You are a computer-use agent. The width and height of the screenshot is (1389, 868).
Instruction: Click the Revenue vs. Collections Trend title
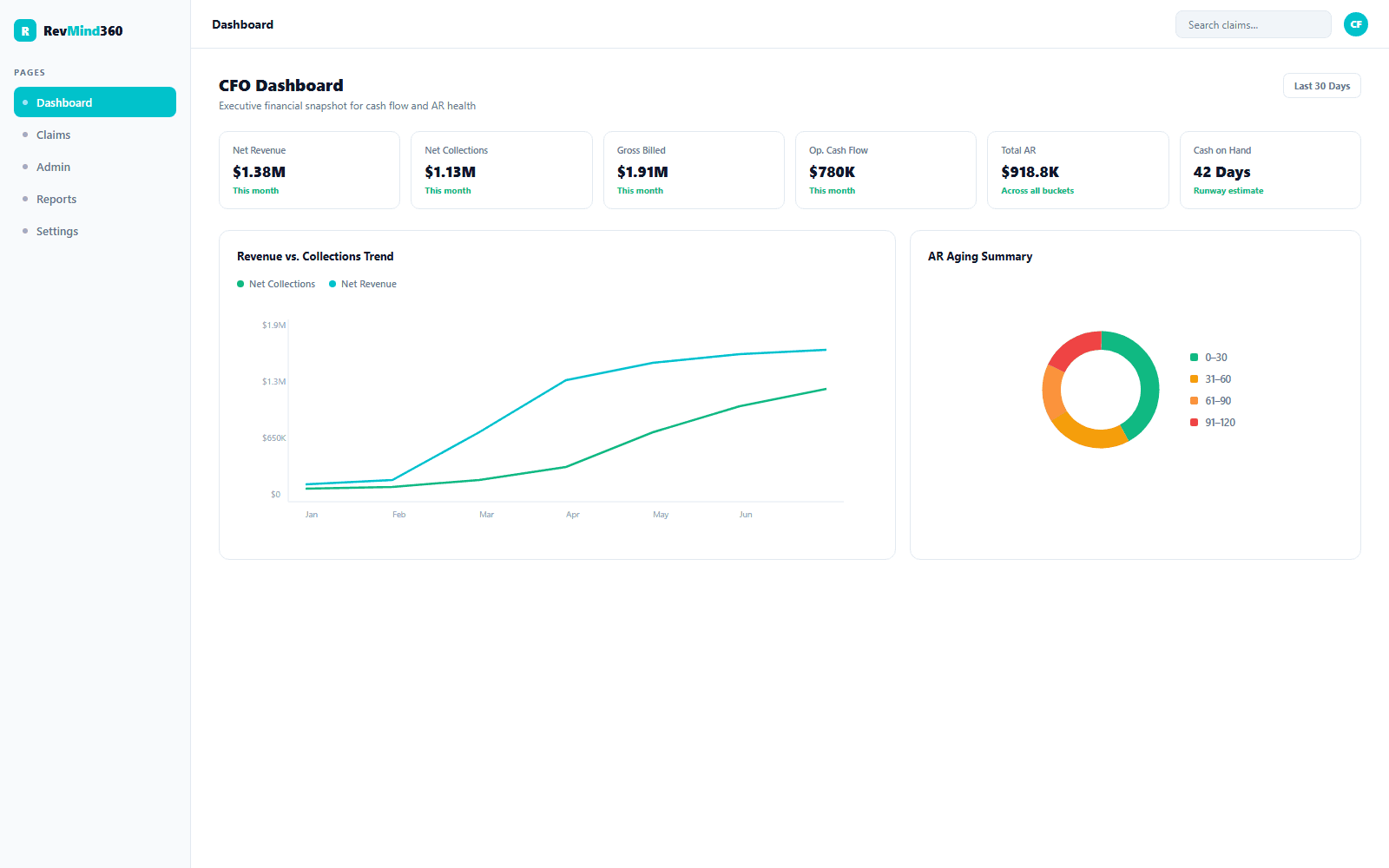315,256
